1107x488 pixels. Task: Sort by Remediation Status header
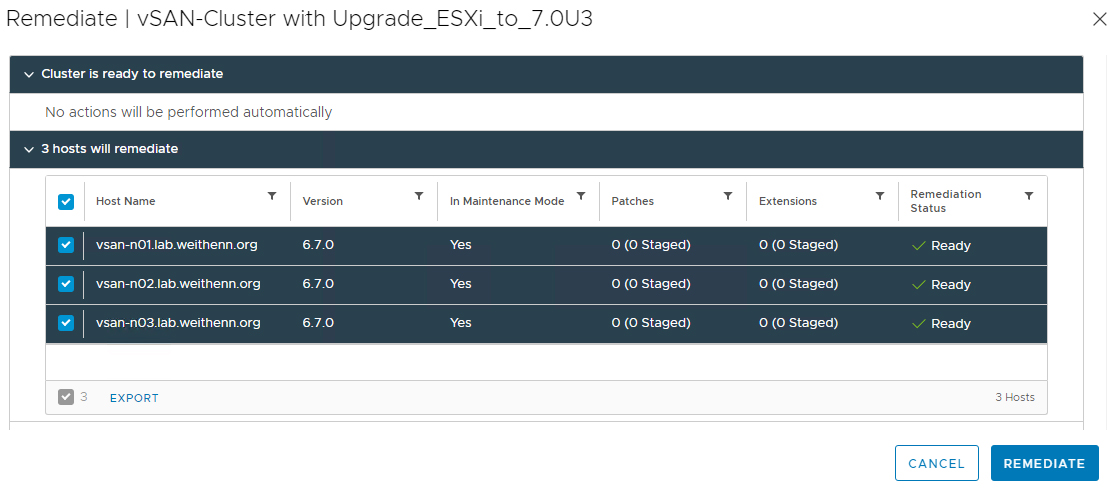946,201
